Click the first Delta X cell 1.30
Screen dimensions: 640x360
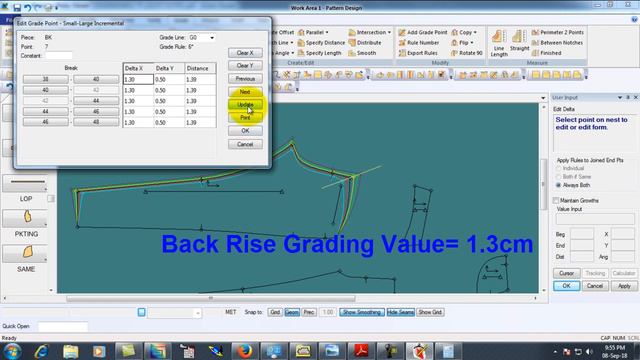pos(138,79)
